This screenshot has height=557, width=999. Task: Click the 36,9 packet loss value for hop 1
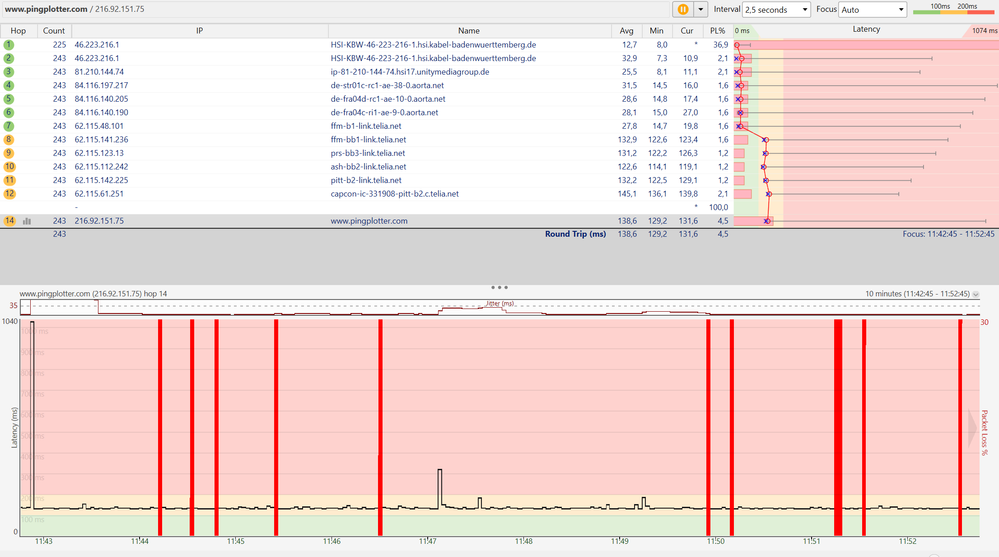click(x=721, y=45)
